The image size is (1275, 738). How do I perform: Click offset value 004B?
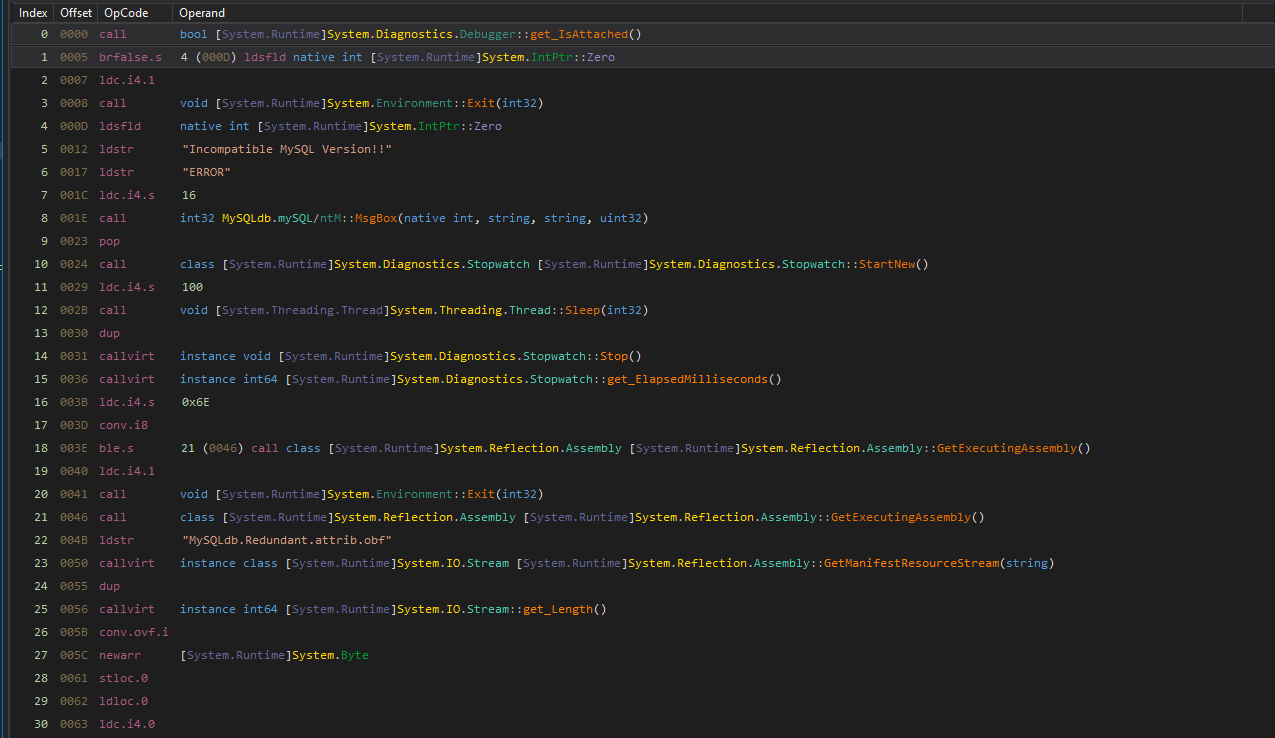click(x=74, y=540)
